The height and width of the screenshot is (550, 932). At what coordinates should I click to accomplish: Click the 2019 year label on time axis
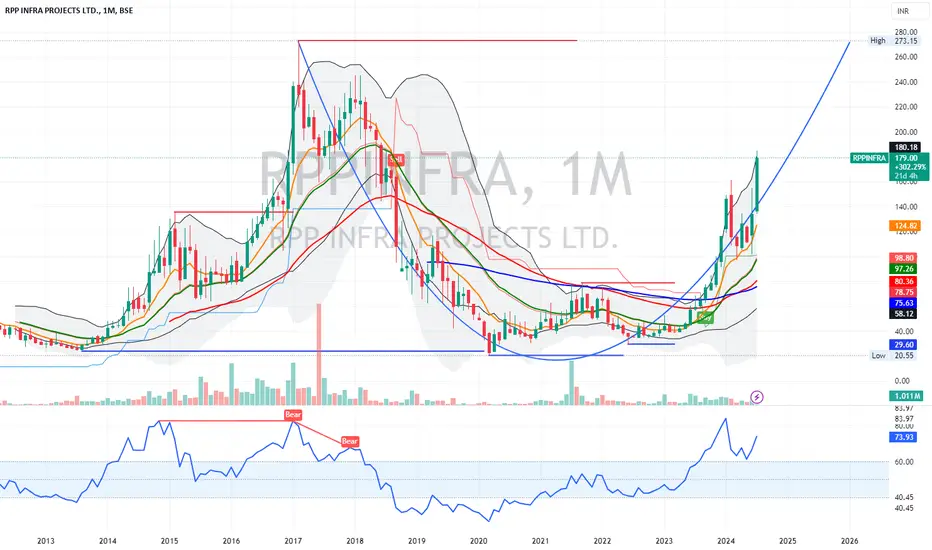point(417,540)
